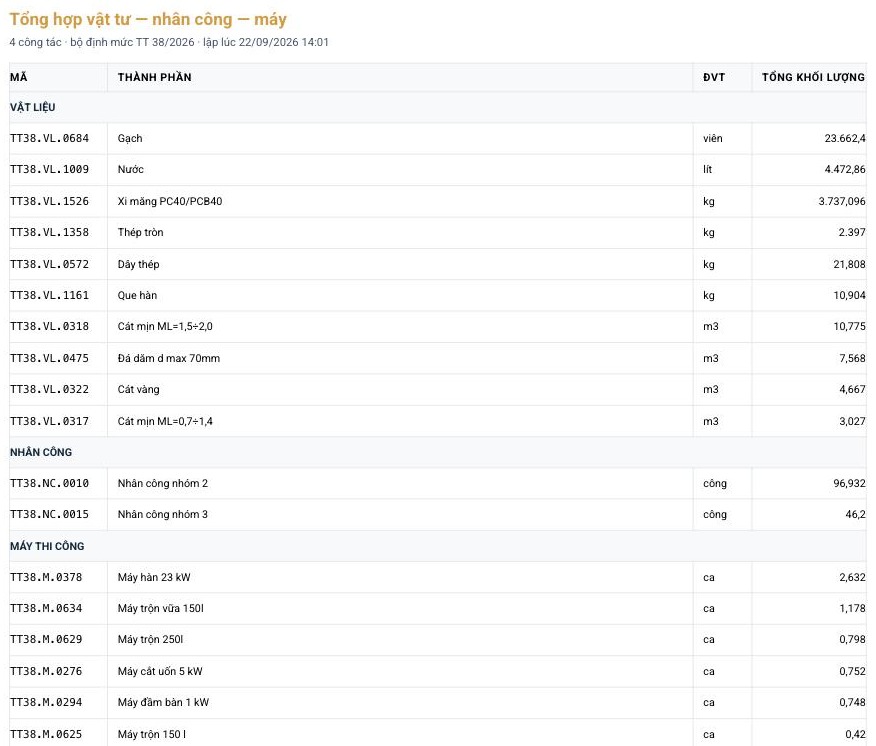Click the quantity 4.472,86
Screen dimensions: 876x746
click(845, 169)
